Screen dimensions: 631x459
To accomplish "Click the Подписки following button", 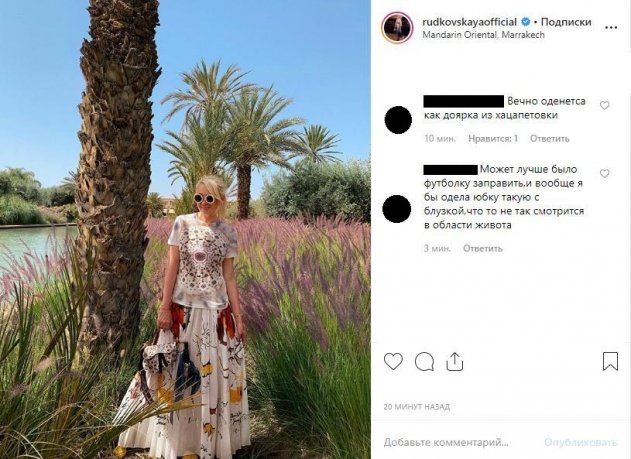I will click(x=566, y=22).
